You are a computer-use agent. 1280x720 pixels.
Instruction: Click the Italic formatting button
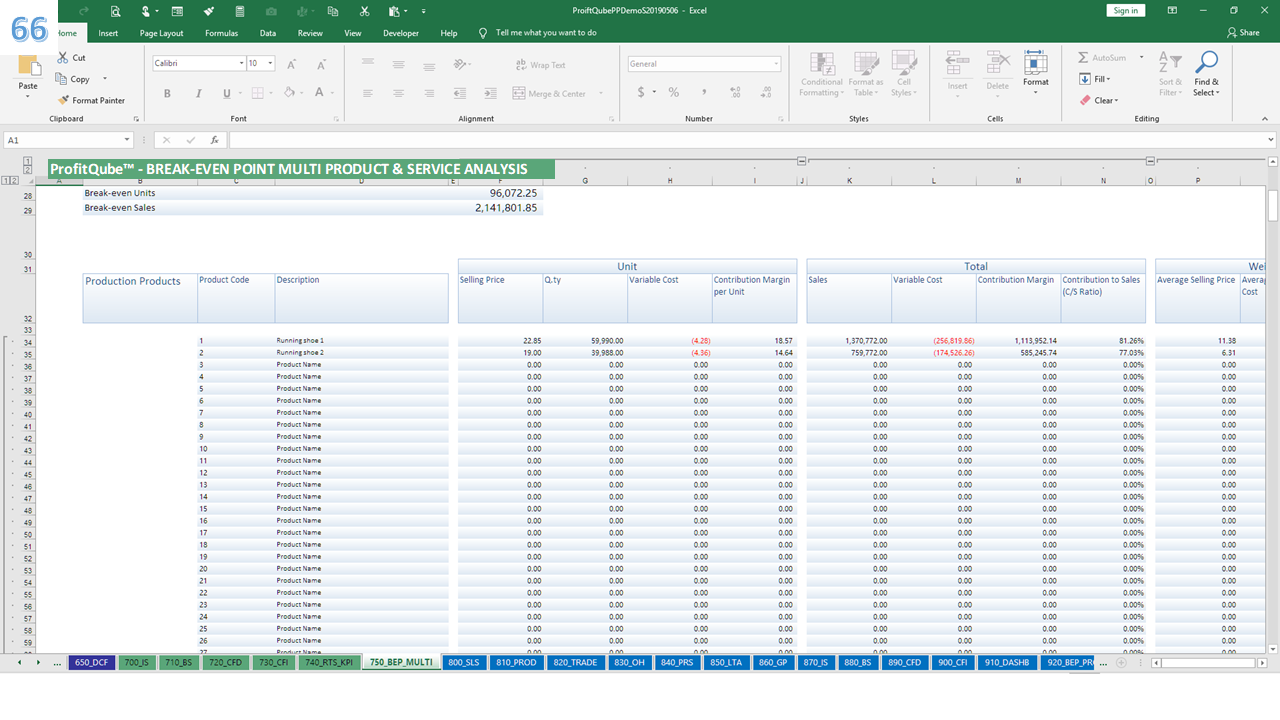197,93
